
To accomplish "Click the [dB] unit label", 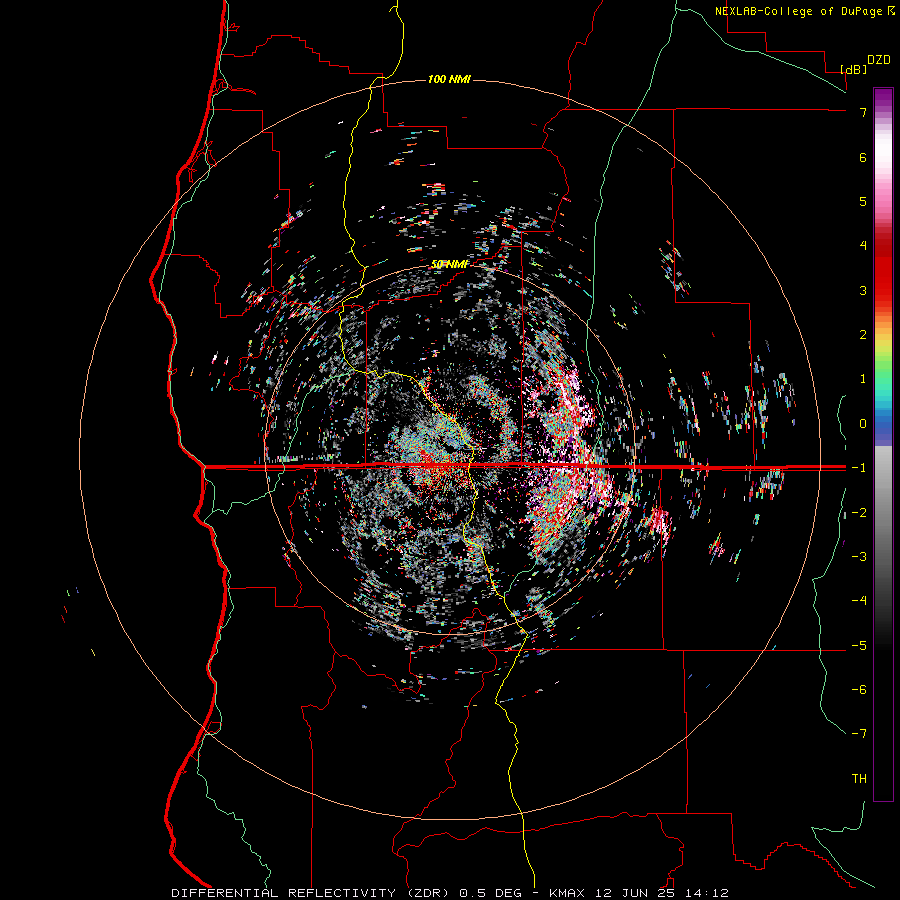I will (x=853, y=69).
